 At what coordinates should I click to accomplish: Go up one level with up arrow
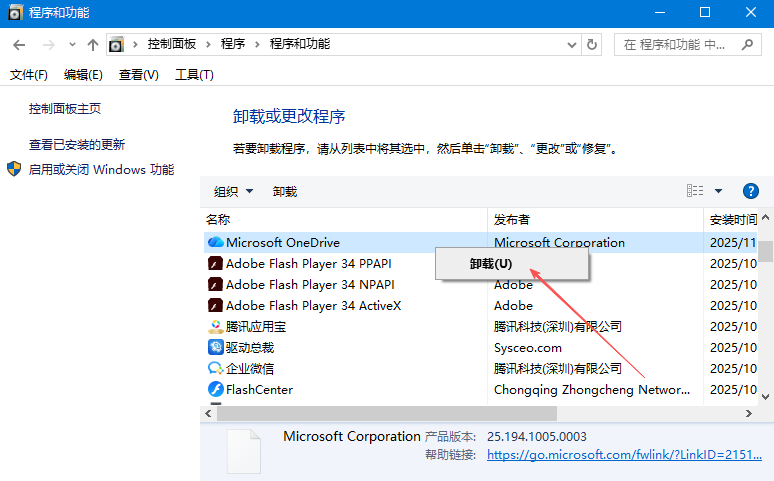[x=93, y=45]
